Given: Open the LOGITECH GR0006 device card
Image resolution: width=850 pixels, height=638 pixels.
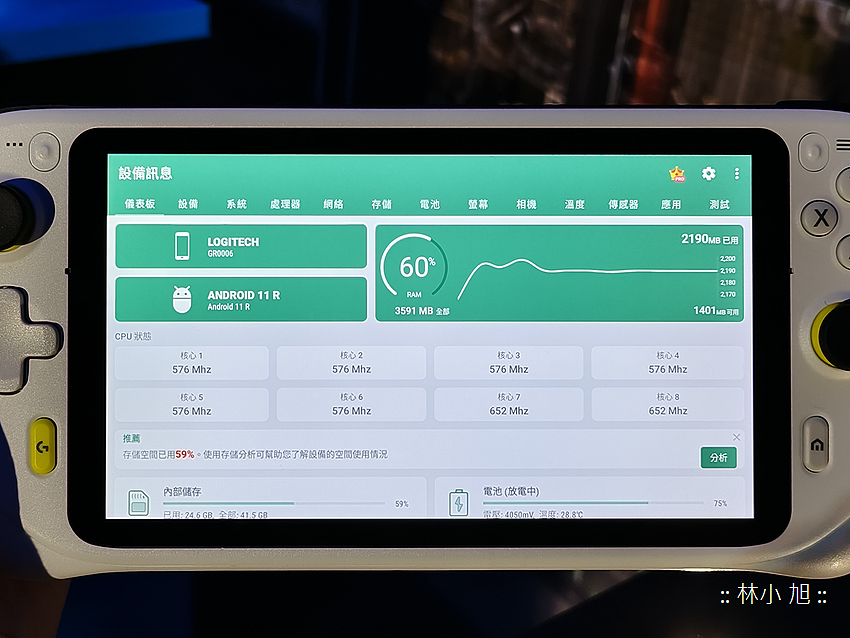Looking at the screenshot, I should (241, 247).
